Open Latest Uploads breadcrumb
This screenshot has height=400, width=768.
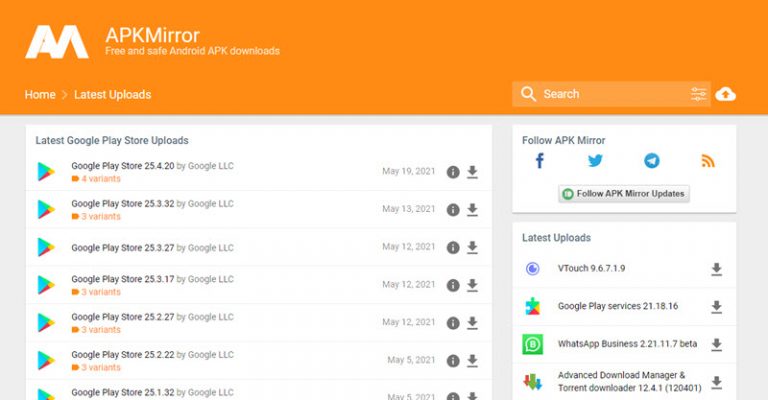113,94
